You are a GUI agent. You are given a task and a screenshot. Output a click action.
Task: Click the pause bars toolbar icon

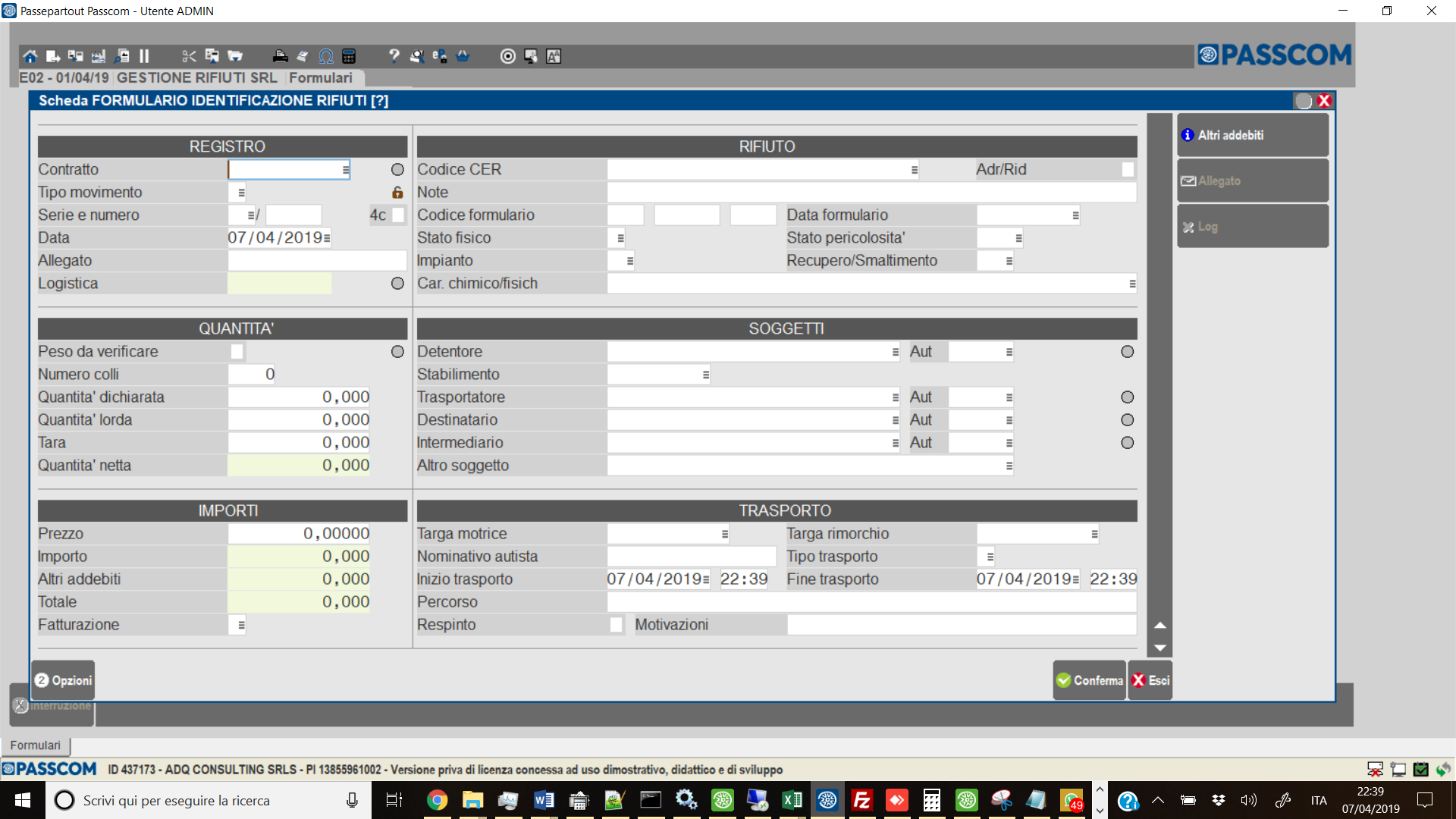pyautogui.click(x=144, y=56)
